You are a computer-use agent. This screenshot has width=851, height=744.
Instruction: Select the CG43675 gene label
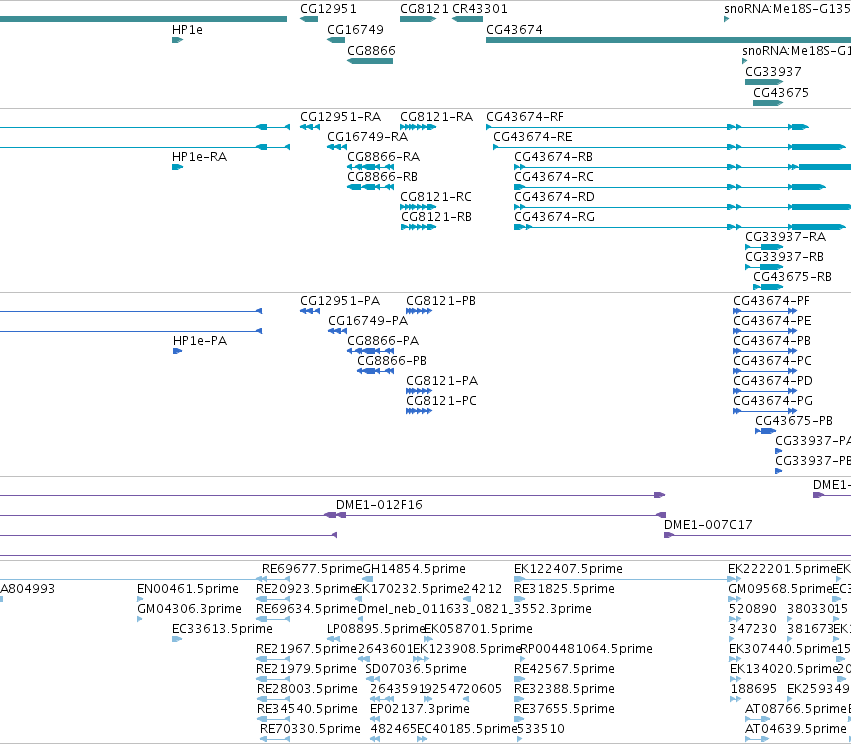coord(781,93)
